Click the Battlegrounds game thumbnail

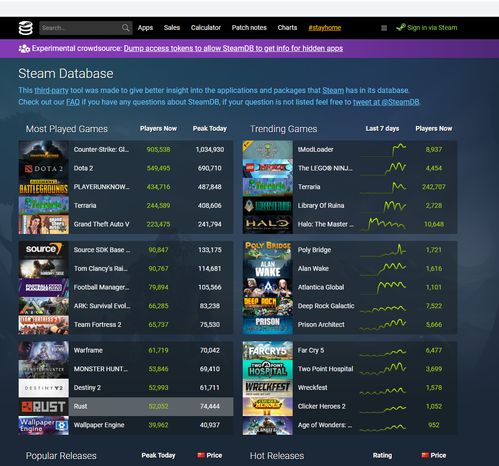(x=44, y=187)
